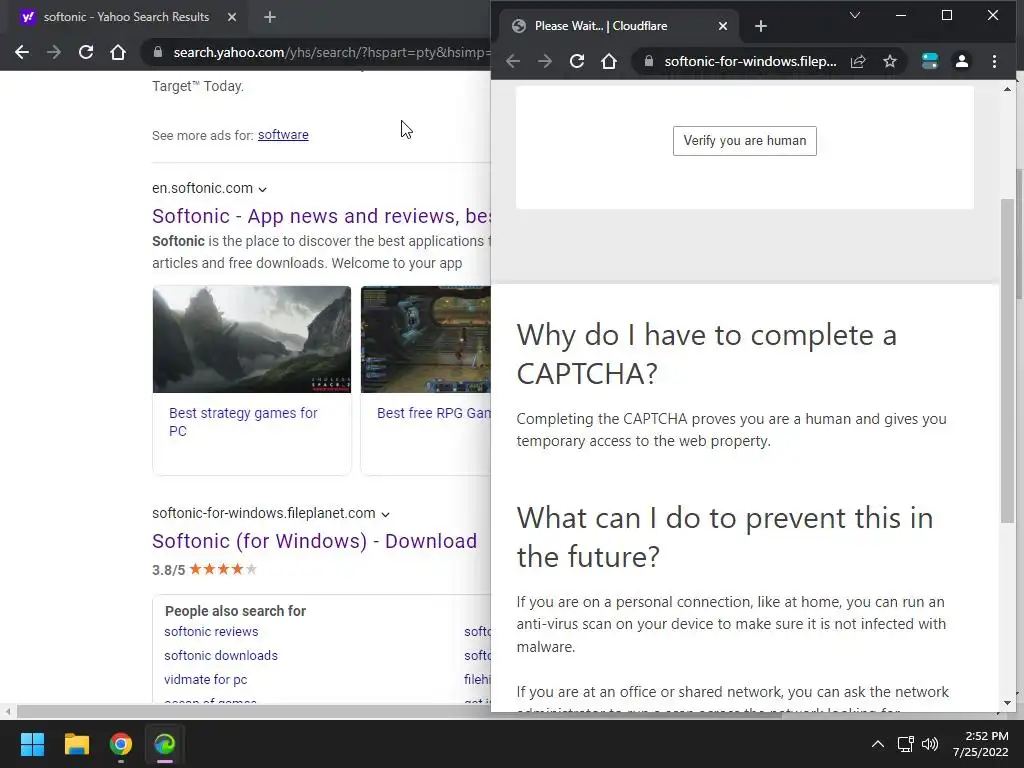The height and width of the screenshot is (768, 1024).
Task: Click the People also search for heading
Action: (x=235, y=611)
